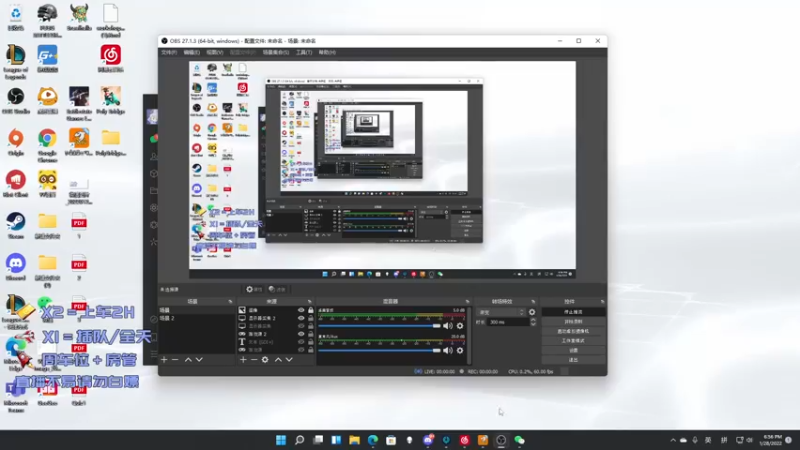Toggle visibility of the image source row
The width and height of the screenshot is (800, 450).
click(x=301, y=310)
